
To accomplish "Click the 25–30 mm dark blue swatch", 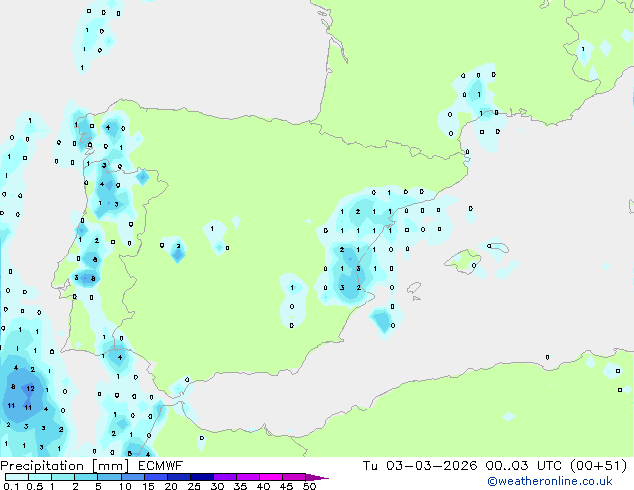I will point(202,477).
